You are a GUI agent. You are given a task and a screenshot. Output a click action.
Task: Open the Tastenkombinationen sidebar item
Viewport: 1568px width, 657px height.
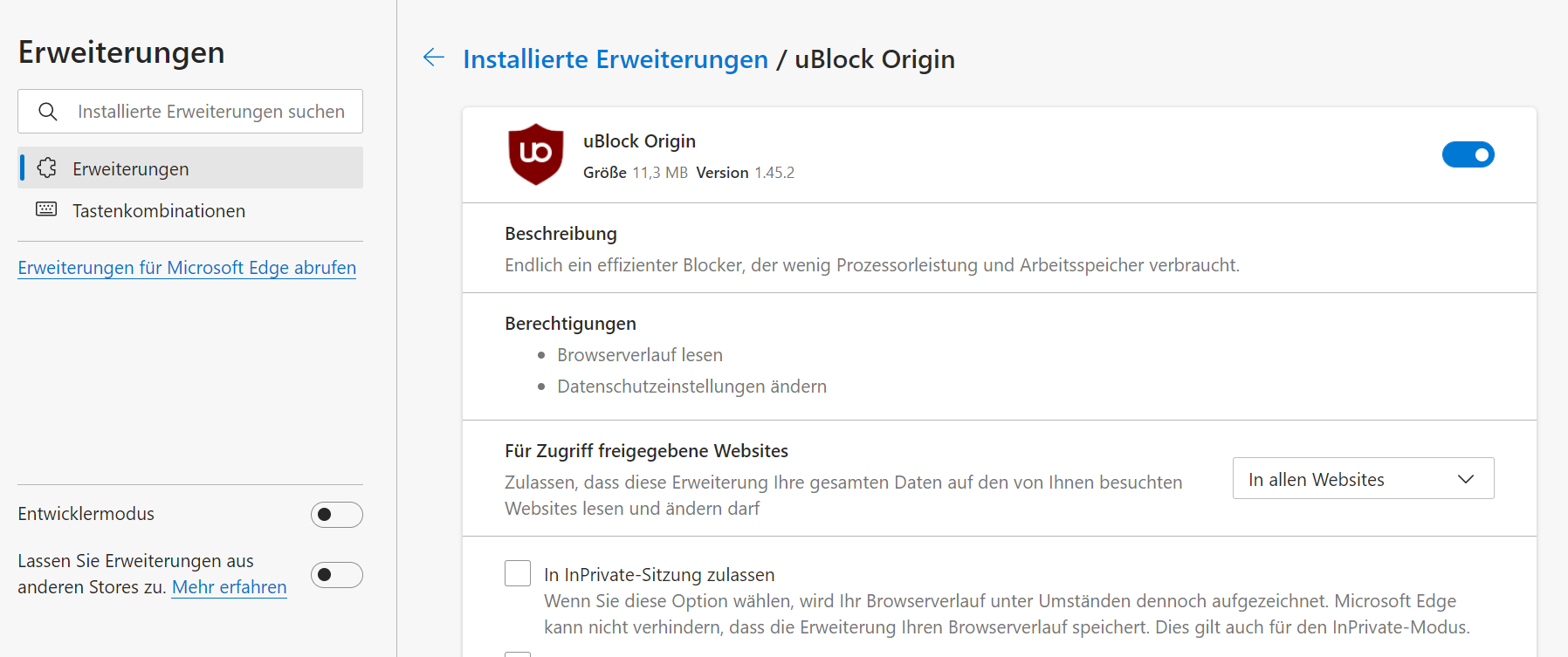(159, 211)
